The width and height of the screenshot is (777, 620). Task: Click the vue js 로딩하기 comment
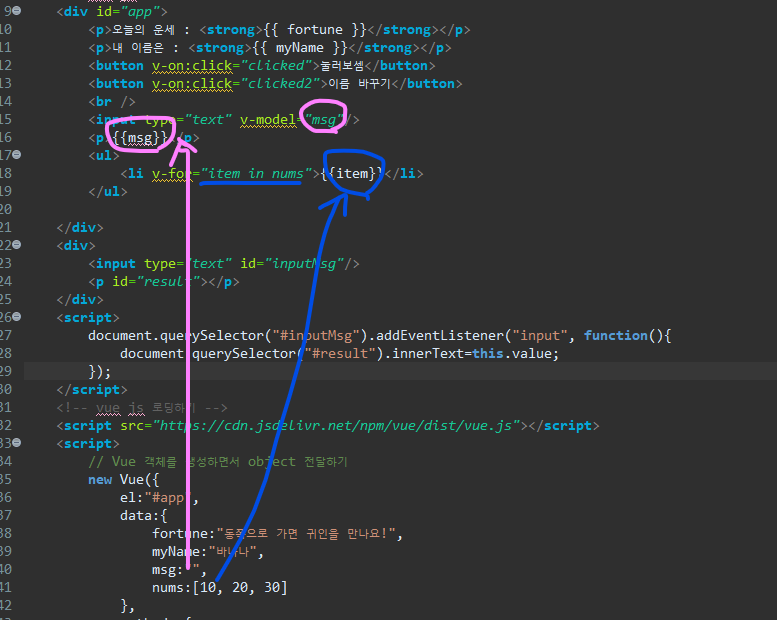142,407
